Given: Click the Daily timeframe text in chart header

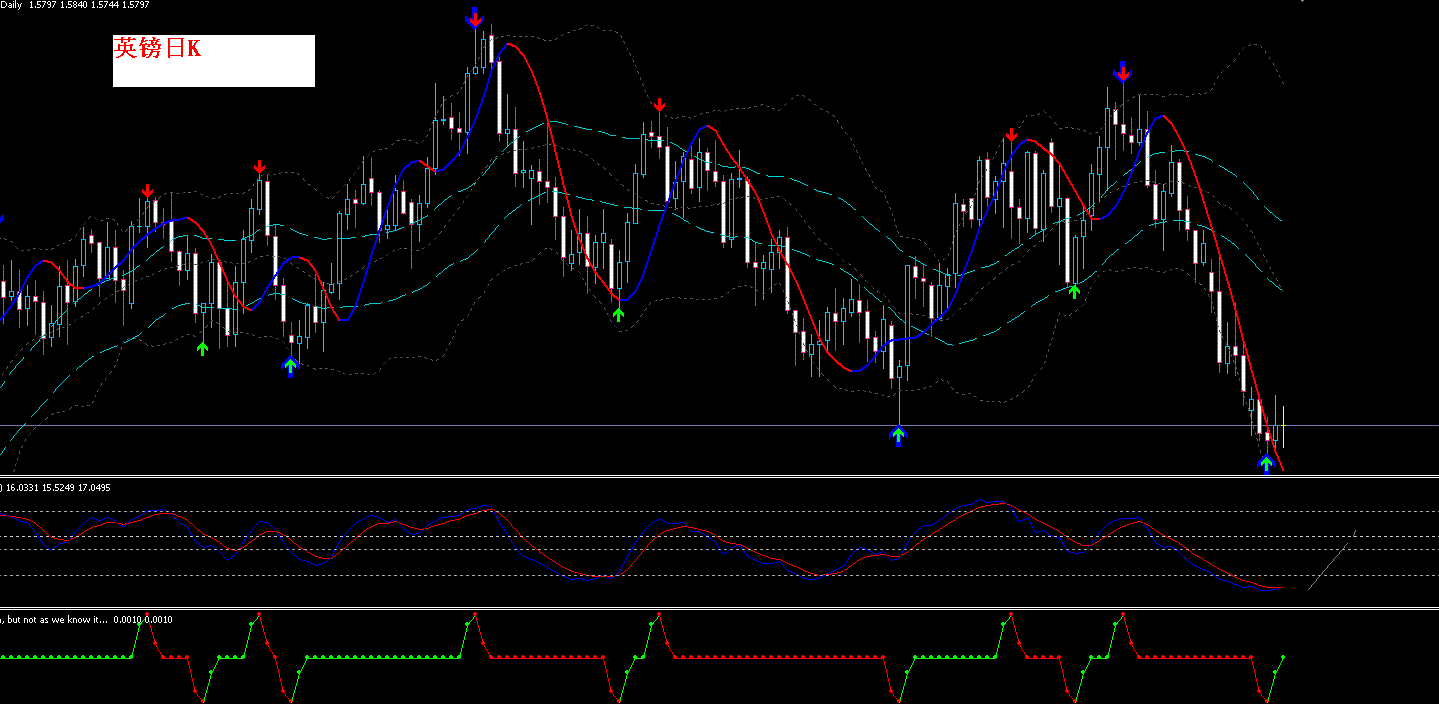Looking at the screenshot, I should pos(12,6).
